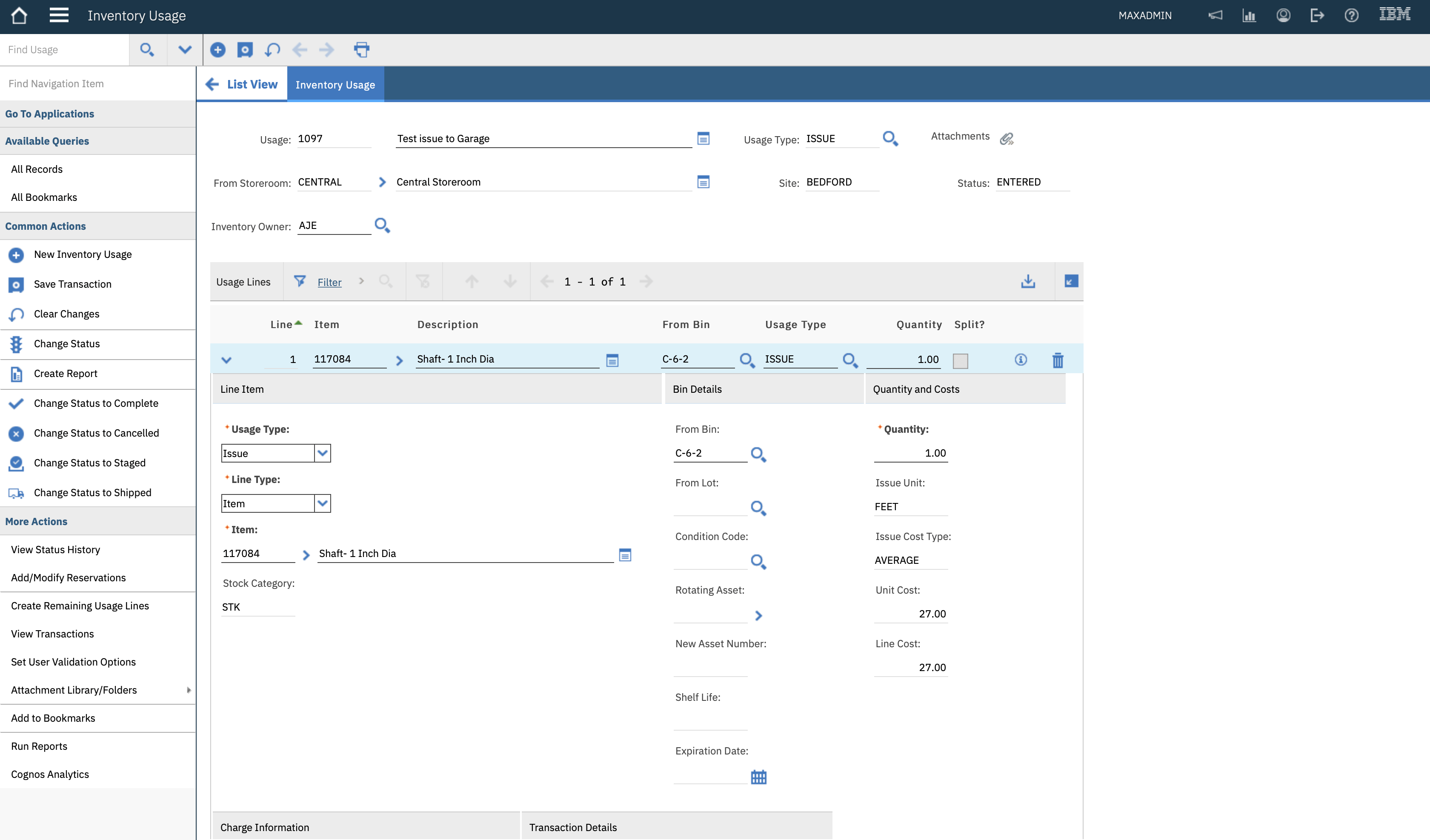Open the Add/Modify Reservations link
Image resolution: width=1430 pixels, height=840 pixels.
pos(68,577)
